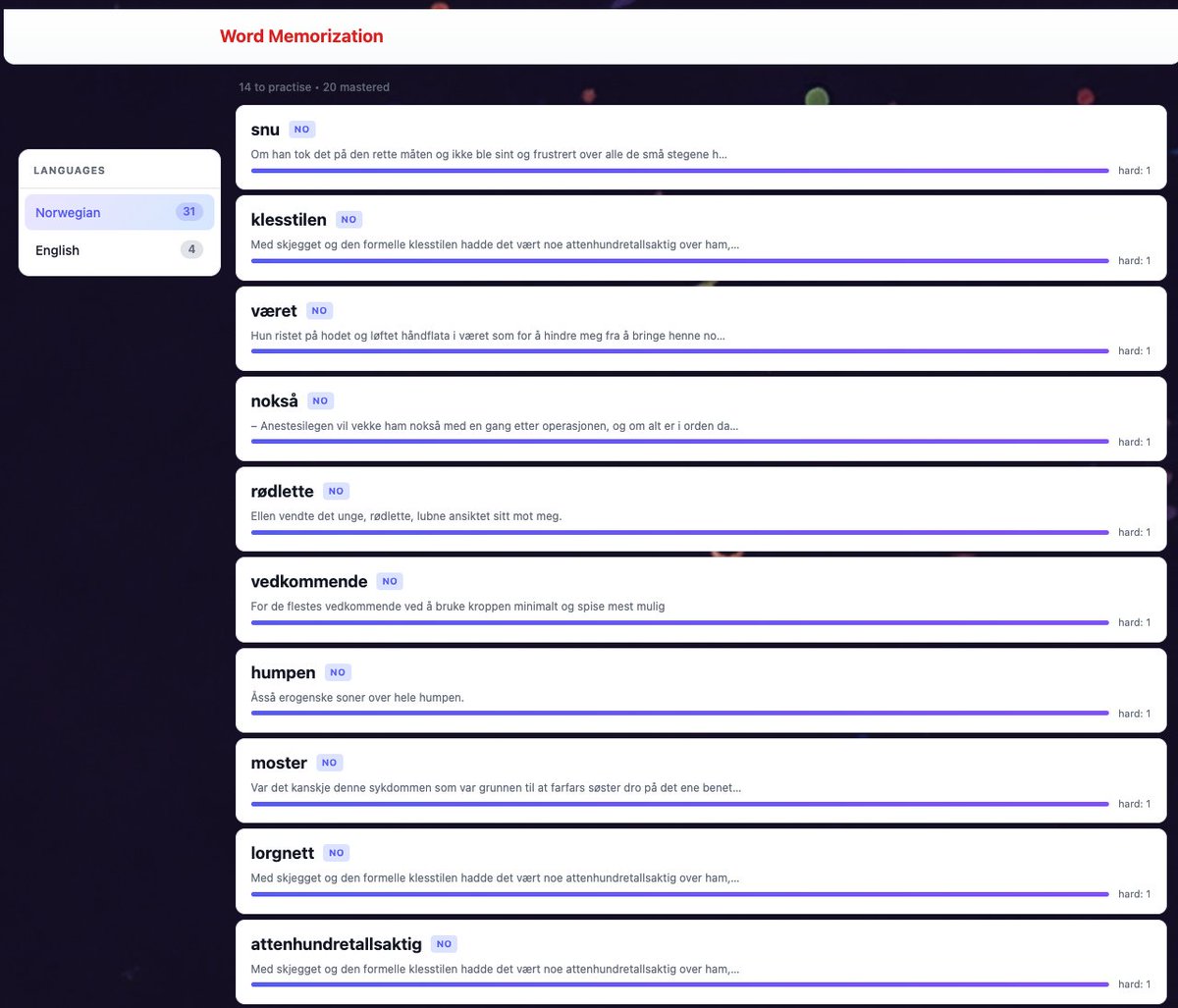1178x1008 pixels.
Task: Click the NO badge beside 'klesstilen'
Action: (348, 220)
